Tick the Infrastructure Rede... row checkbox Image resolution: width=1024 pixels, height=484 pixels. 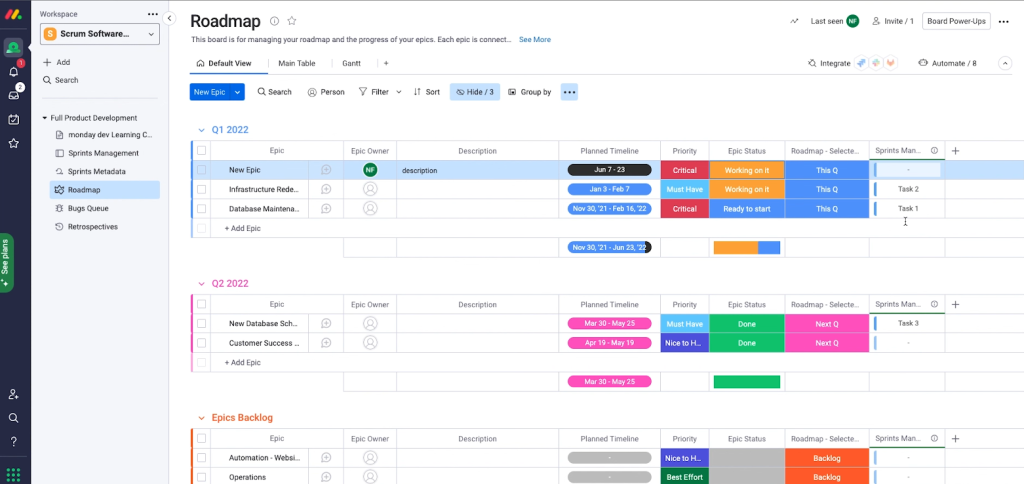[201, 189]
